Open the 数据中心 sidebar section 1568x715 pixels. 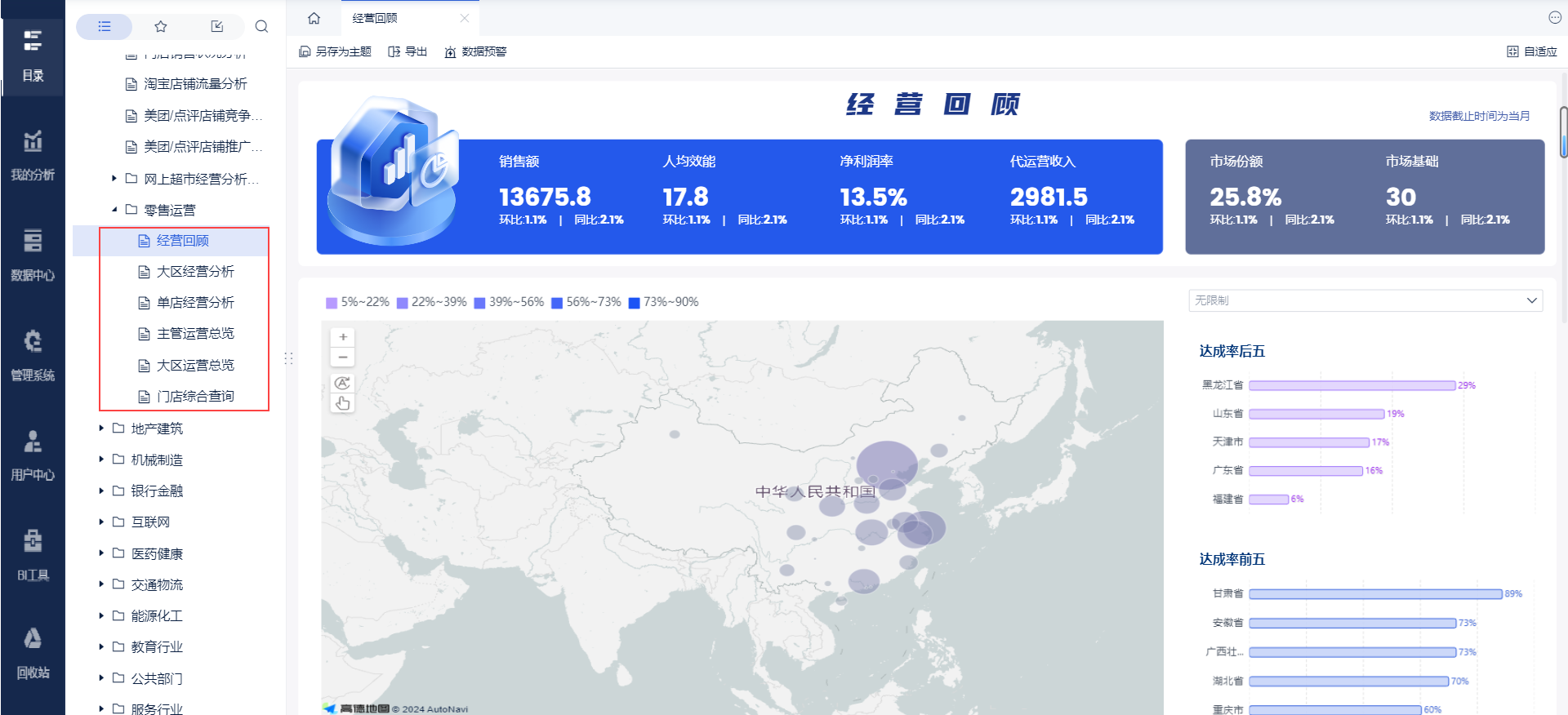click(33, 255)
